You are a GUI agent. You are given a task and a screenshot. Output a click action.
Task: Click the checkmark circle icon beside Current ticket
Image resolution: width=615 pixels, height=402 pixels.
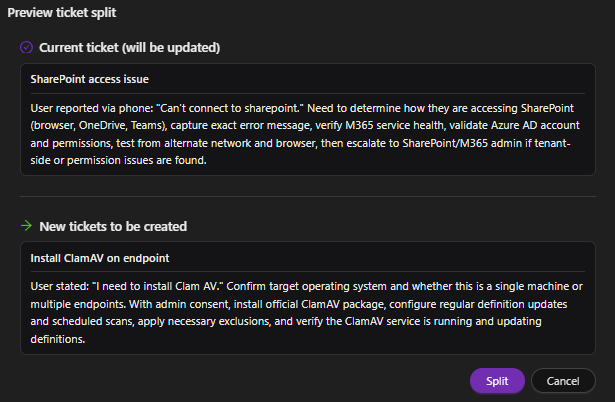pos(26,47)
